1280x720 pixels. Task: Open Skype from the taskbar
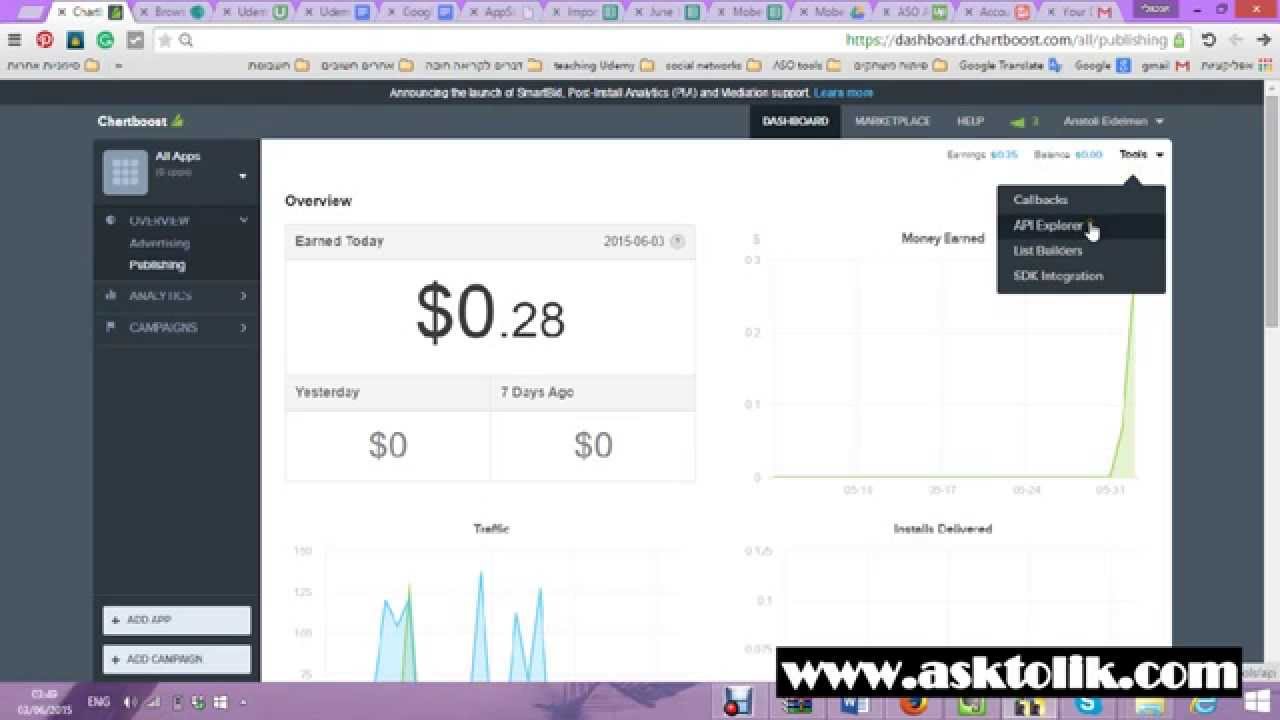pos(1089,703)
